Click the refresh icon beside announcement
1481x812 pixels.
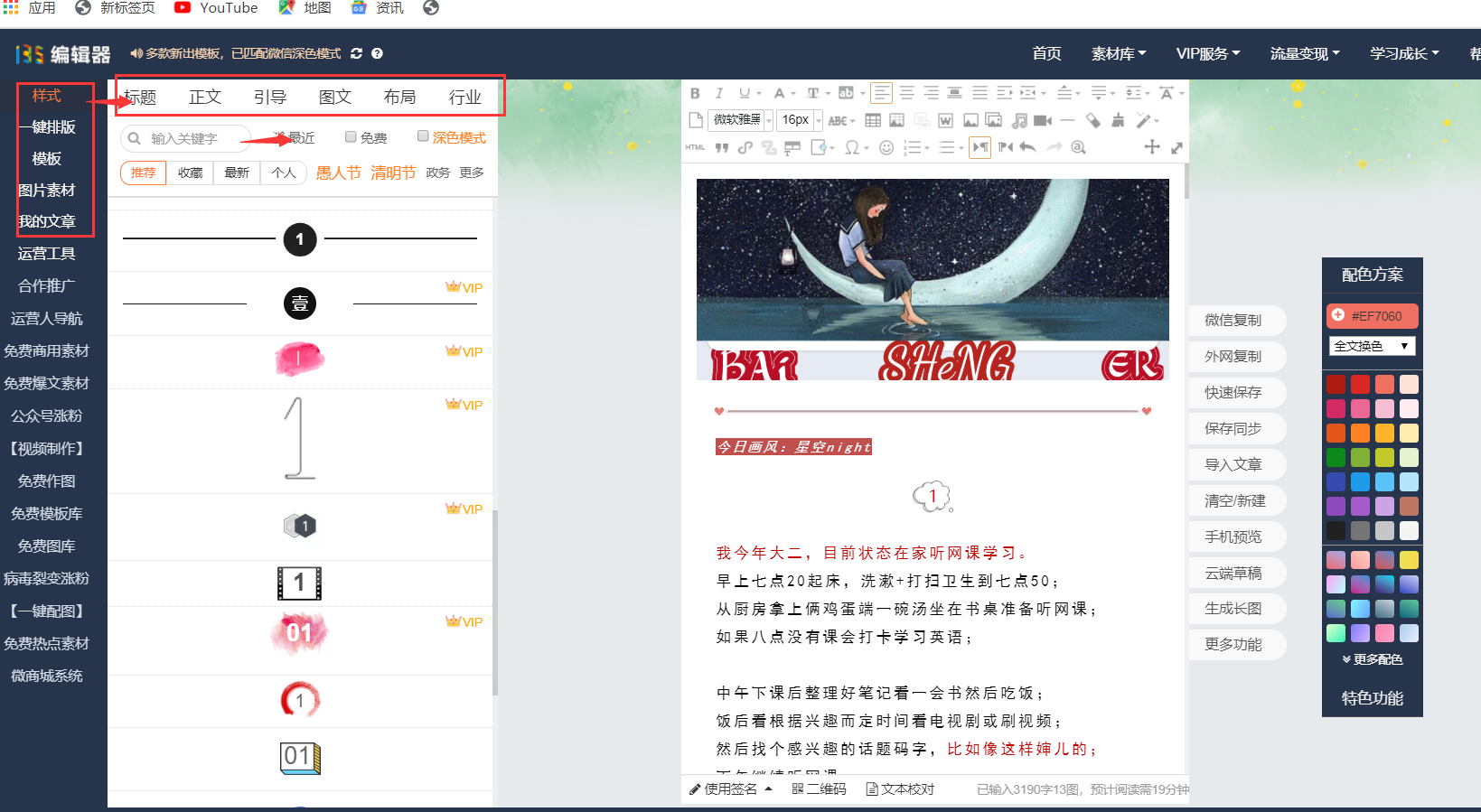356,53
